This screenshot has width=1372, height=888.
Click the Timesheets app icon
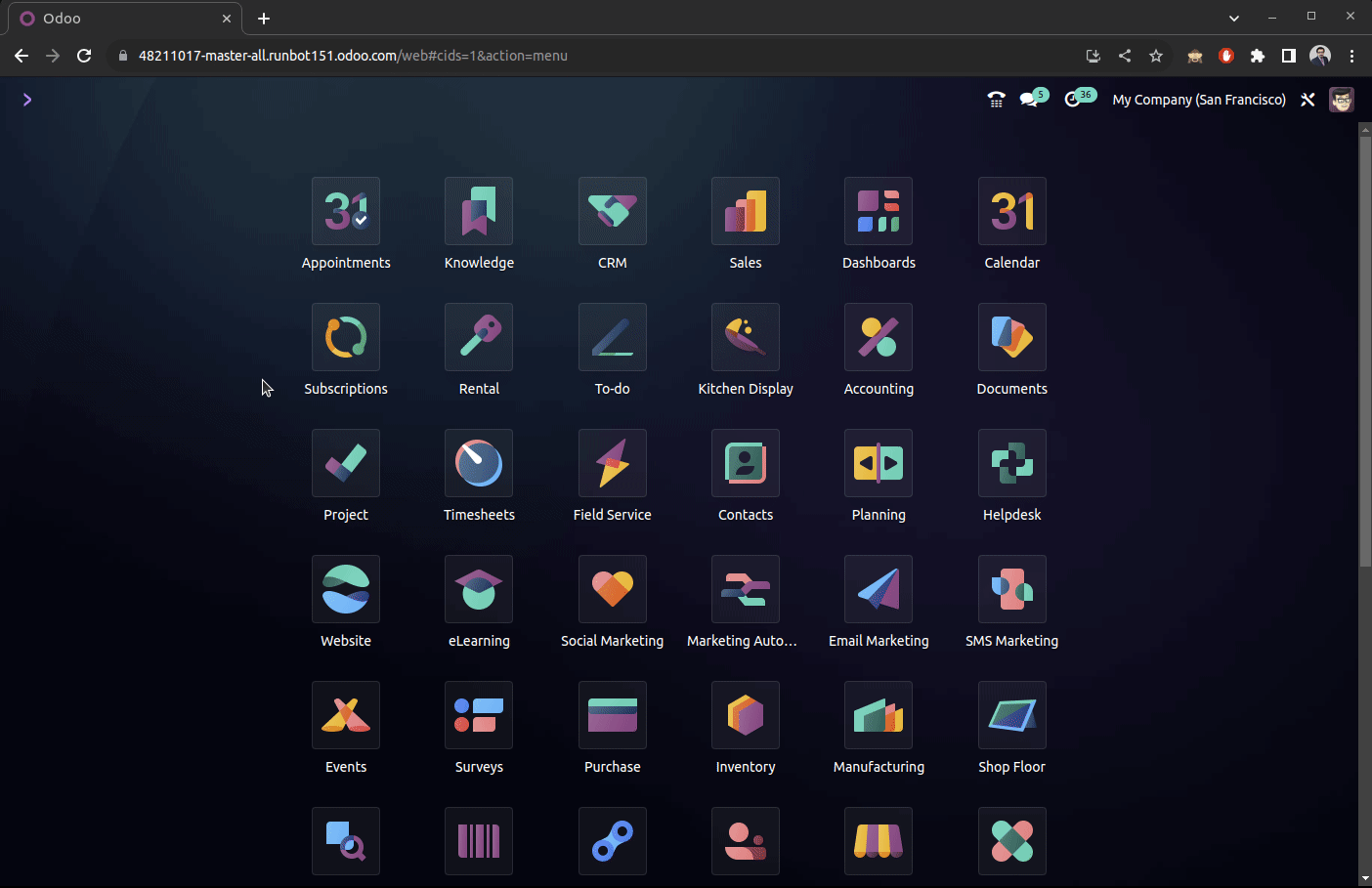[479, 463]
